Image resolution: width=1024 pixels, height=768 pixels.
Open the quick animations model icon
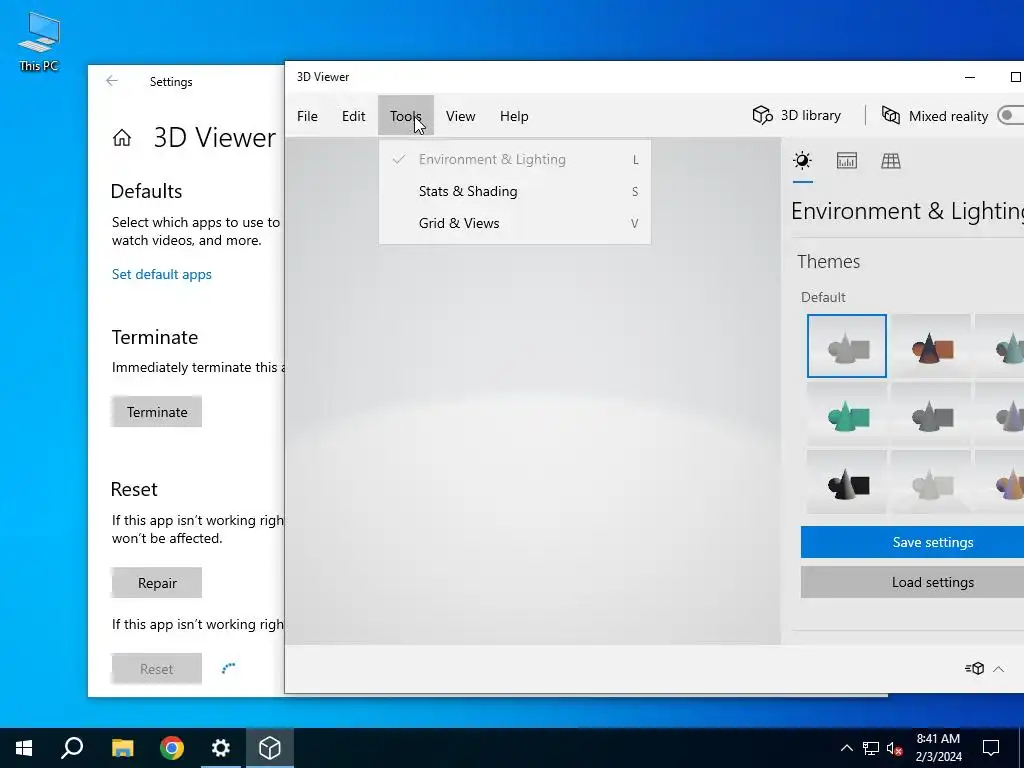coord(974,668)
